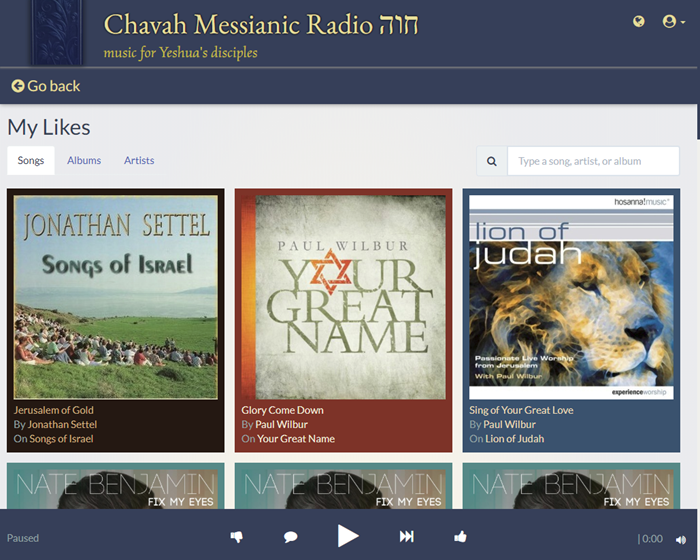Open the Lion of Judah album link
The image size is (700, 560).
[515, 439]
